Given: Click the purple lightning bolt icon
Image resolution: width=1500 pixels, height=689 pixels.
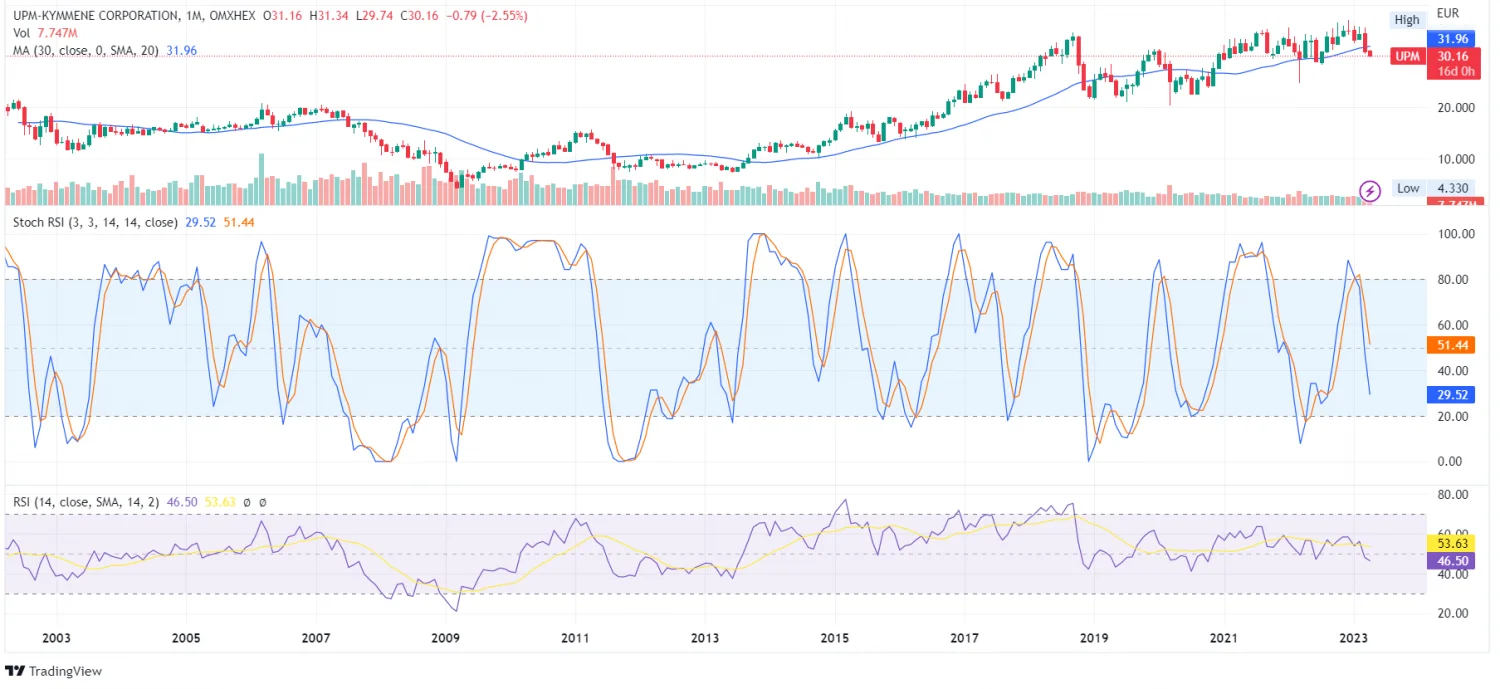Looking at the screenshot, I should 1370,190.
